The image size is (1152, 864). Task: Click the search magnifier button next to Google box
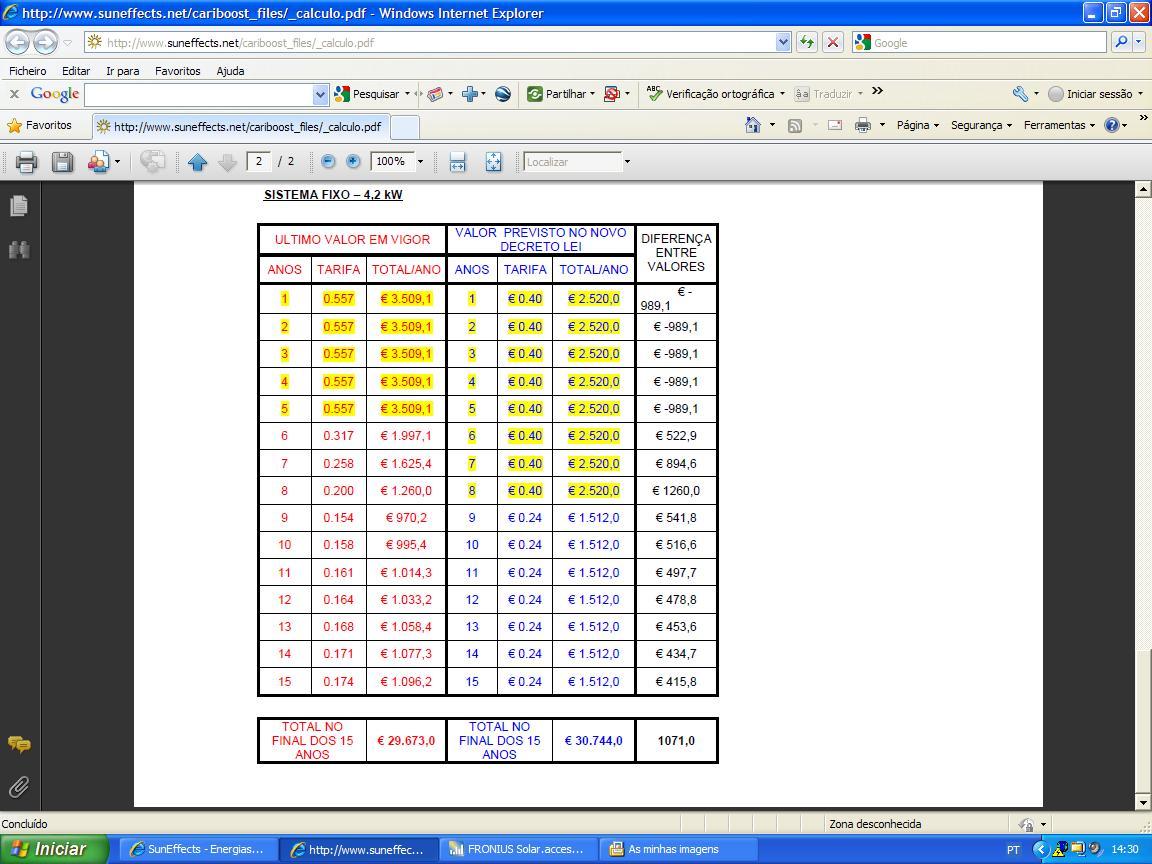coord(1121,43)
